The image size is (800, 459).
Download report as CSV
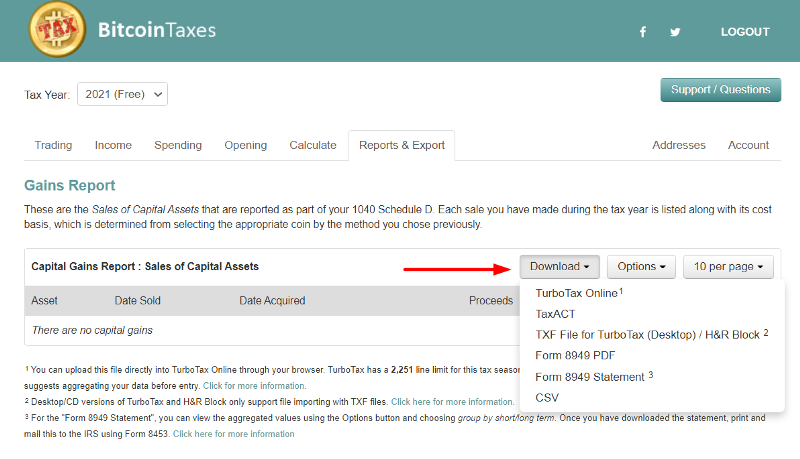coord(547,398)
